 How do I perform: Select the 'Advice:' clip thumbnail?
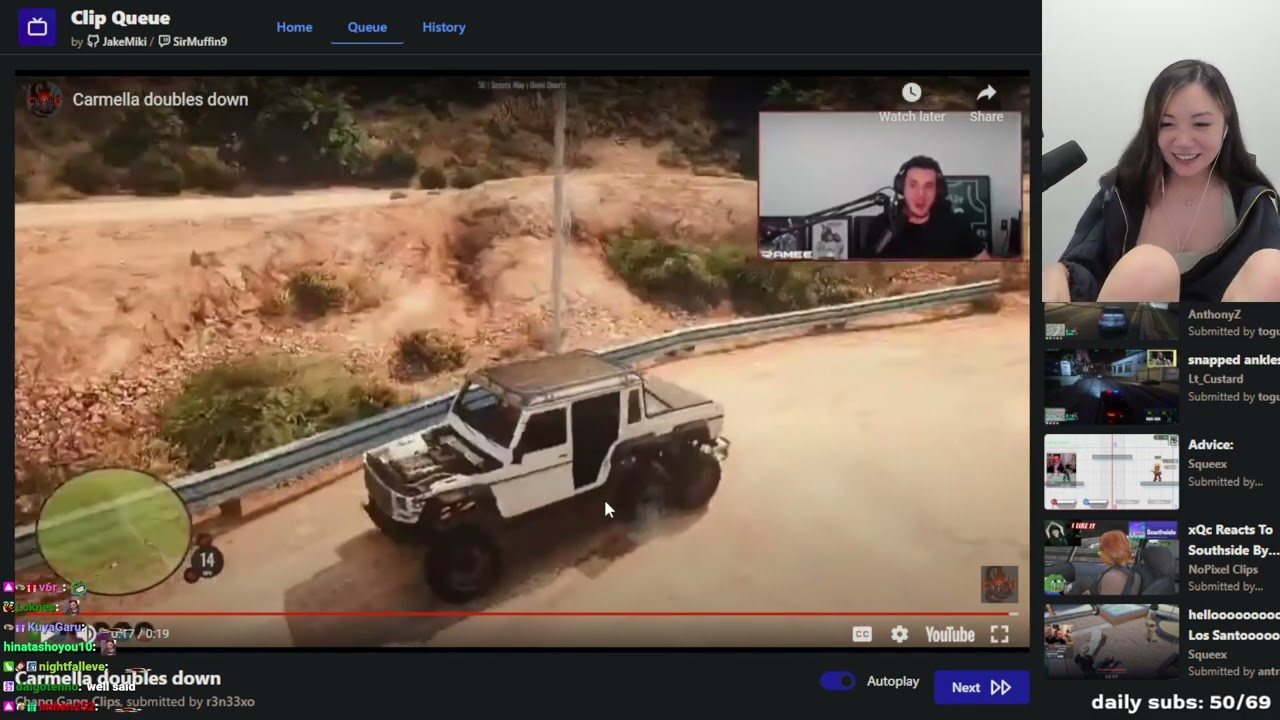[x=1111, y=472]
